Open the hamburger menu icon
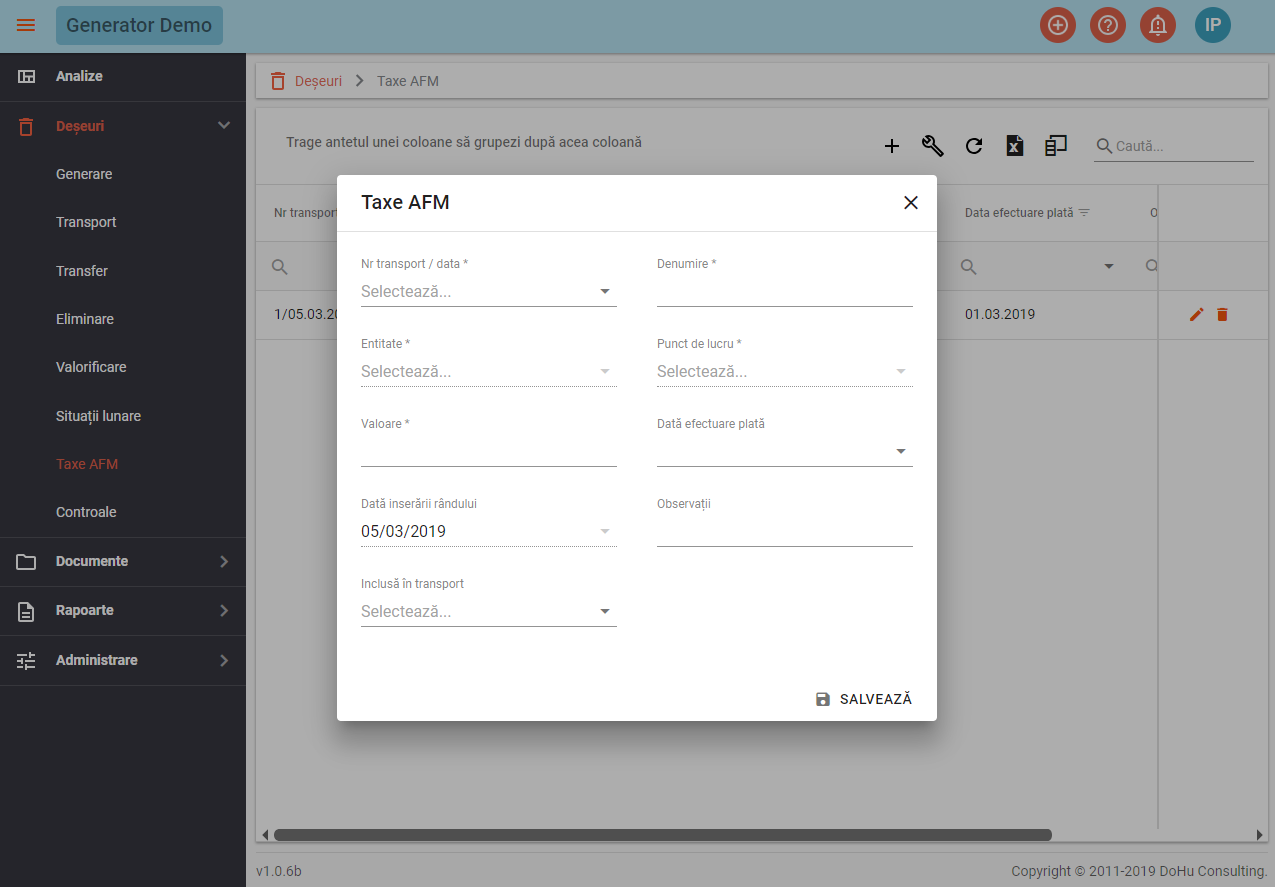Viewport: 1275px width, 887px height. pyautogui.click(x=26, y=25)
